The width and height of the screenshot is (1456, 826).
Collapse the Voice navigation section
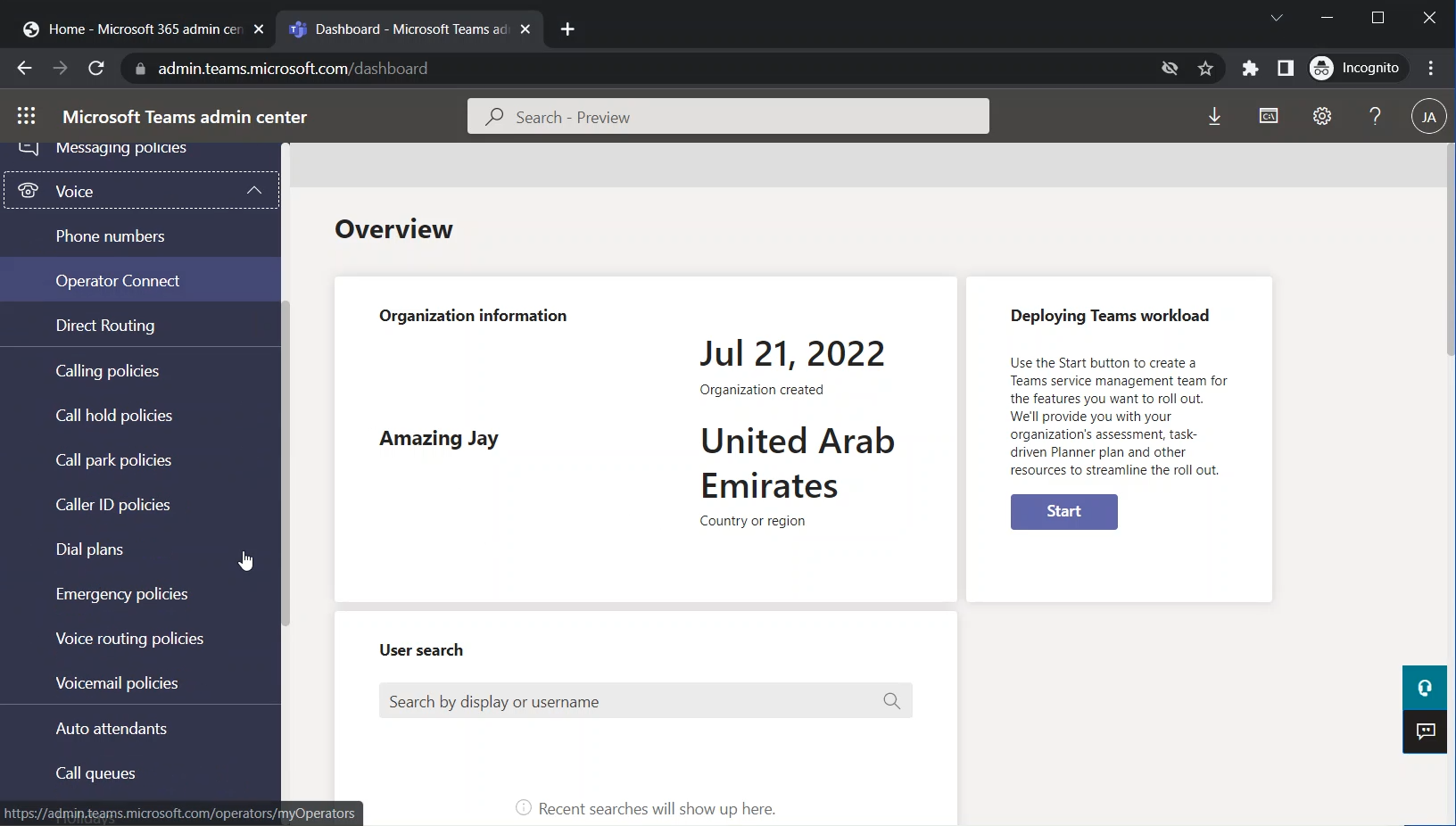253,191
